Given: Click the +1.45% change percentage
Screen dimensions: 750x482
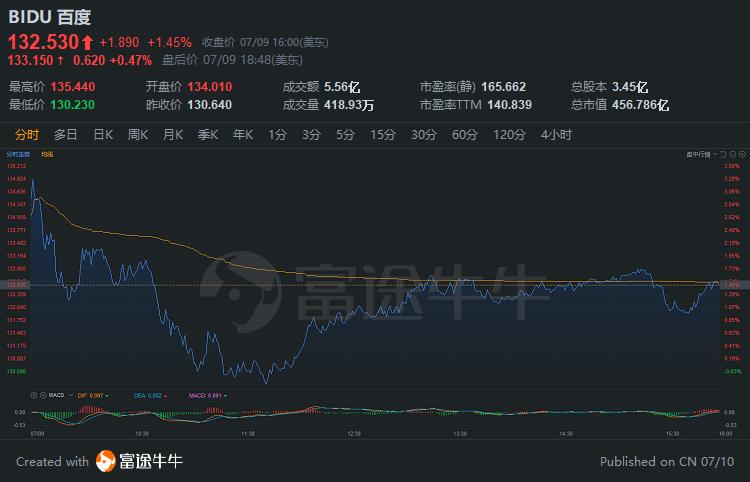Looking at the screenshot, I should coord(169,43).
